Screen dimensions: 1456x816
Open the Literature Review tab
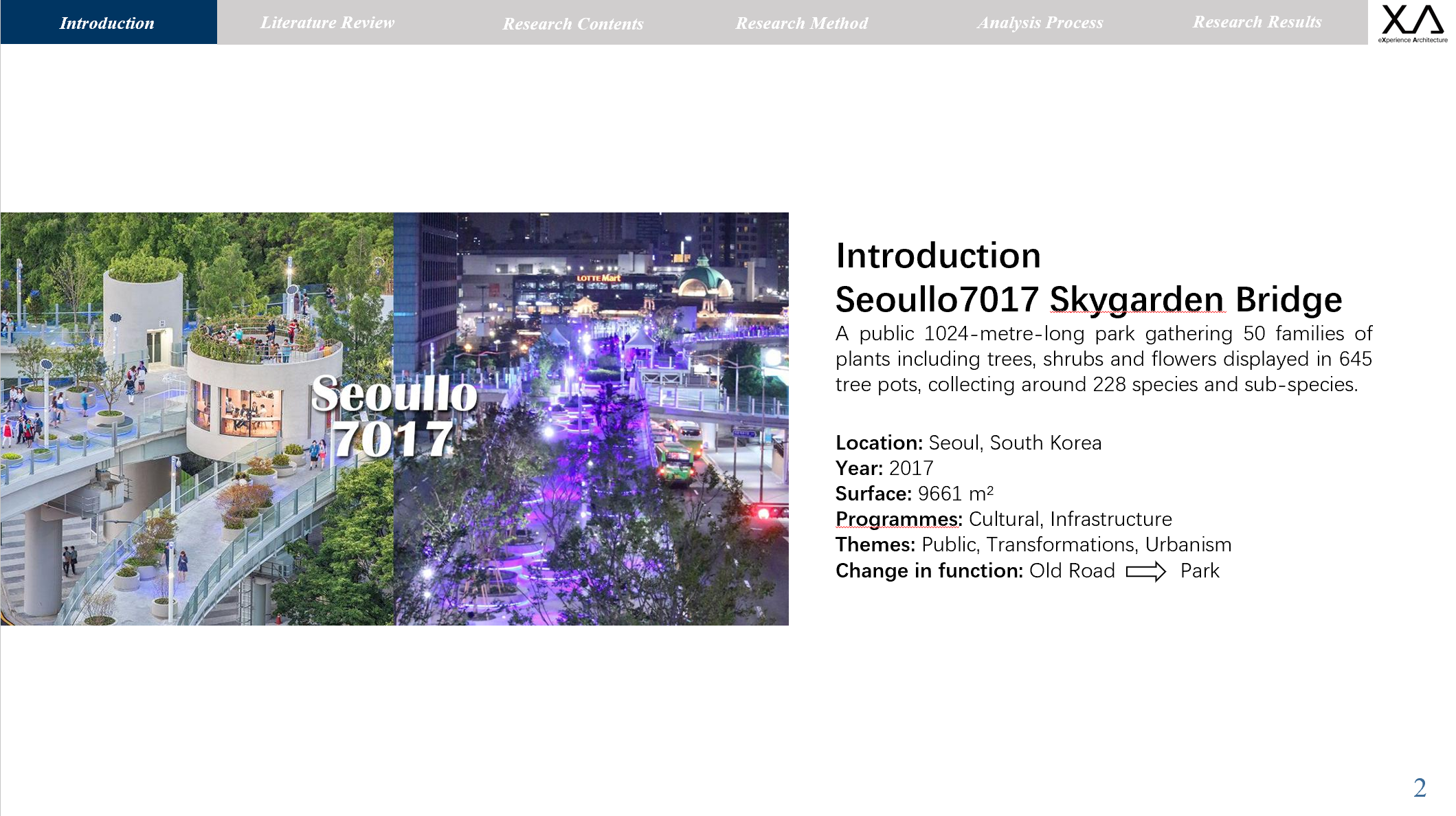point(327,23)
